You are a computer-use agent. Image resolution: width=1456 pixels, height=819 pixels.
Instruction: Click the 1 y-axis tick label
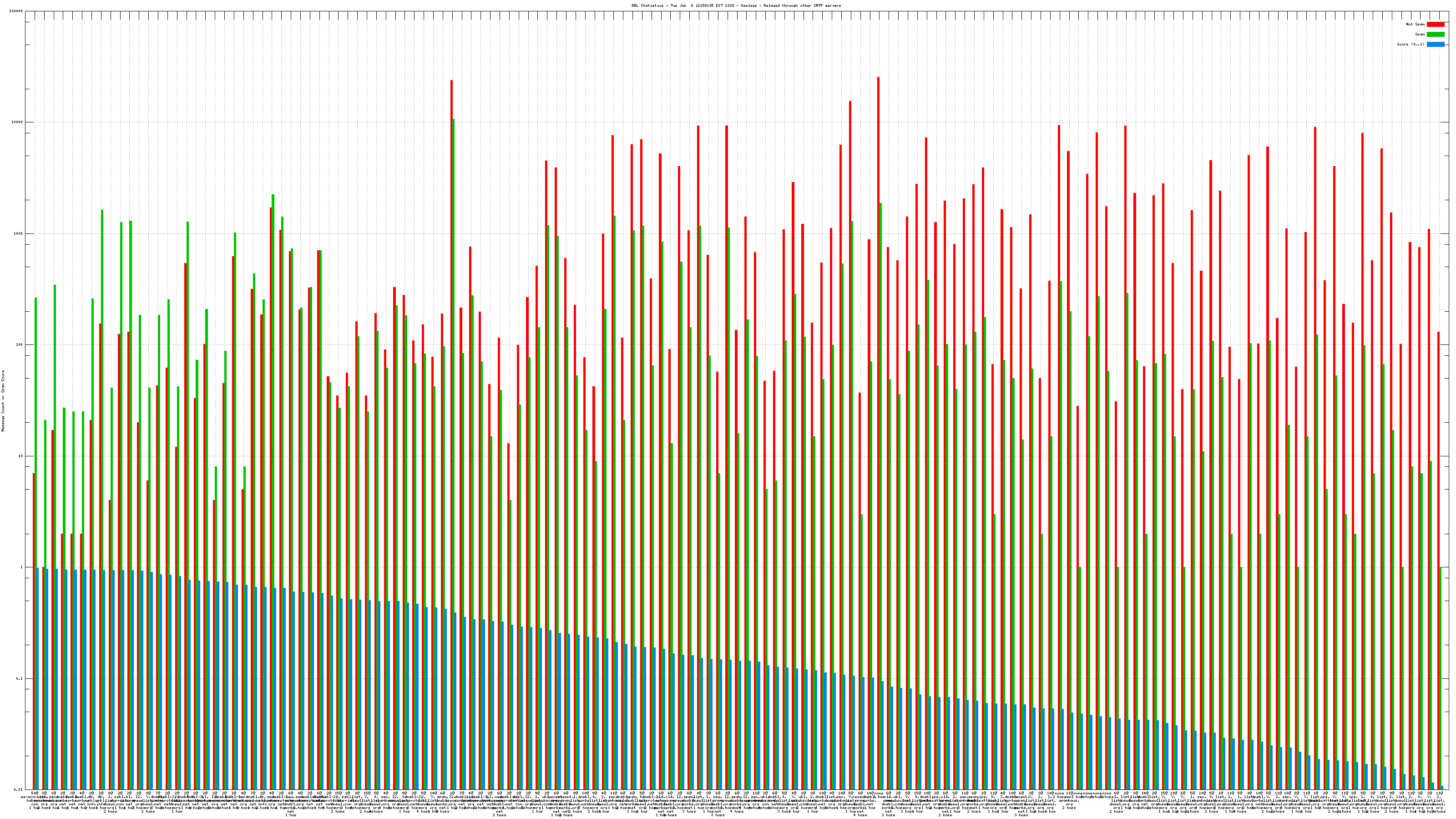pos(22,567)
